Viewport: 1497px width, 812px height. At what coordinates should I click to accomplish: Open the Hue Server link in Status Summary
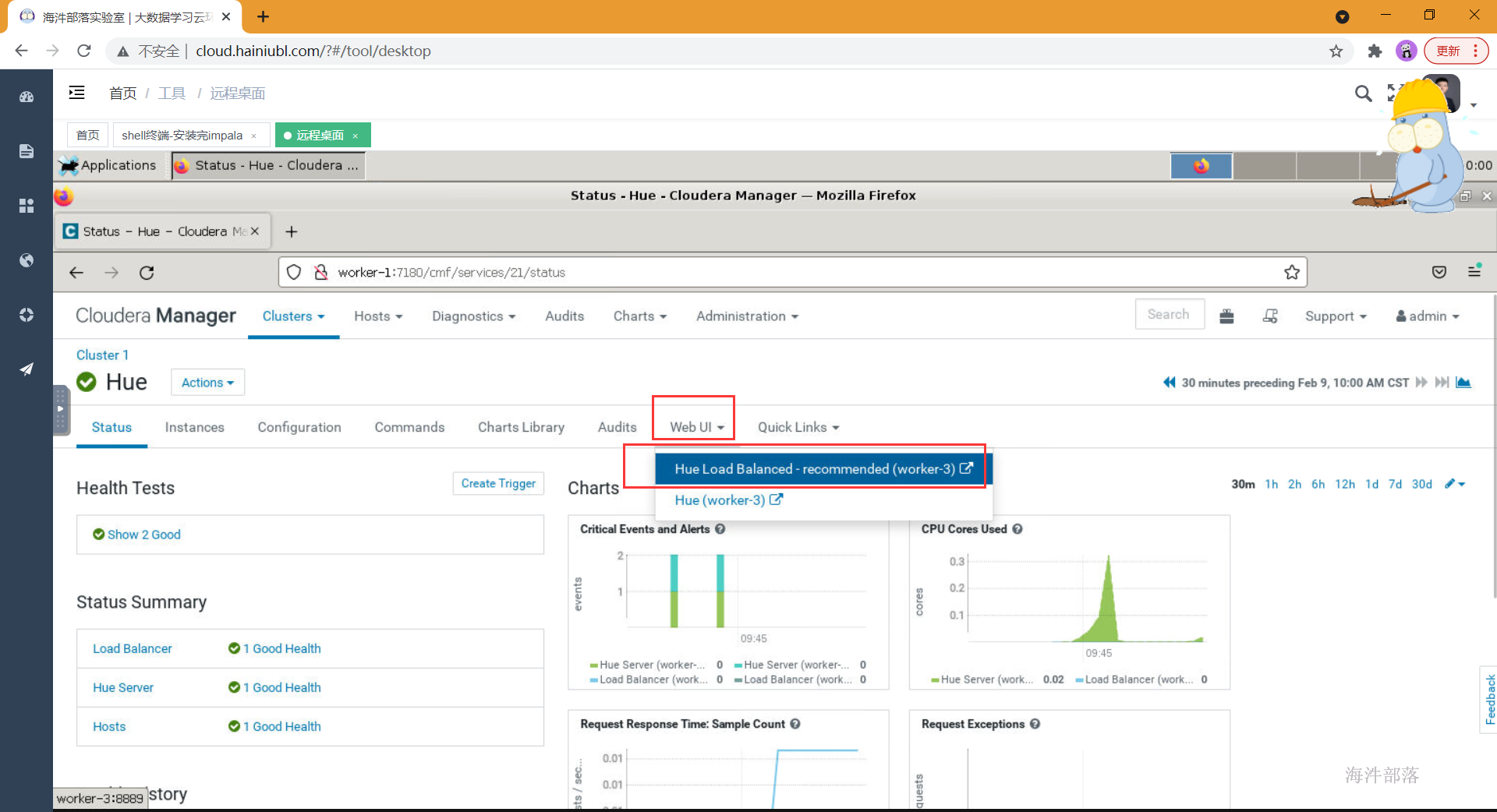click(x=123, y=687)
